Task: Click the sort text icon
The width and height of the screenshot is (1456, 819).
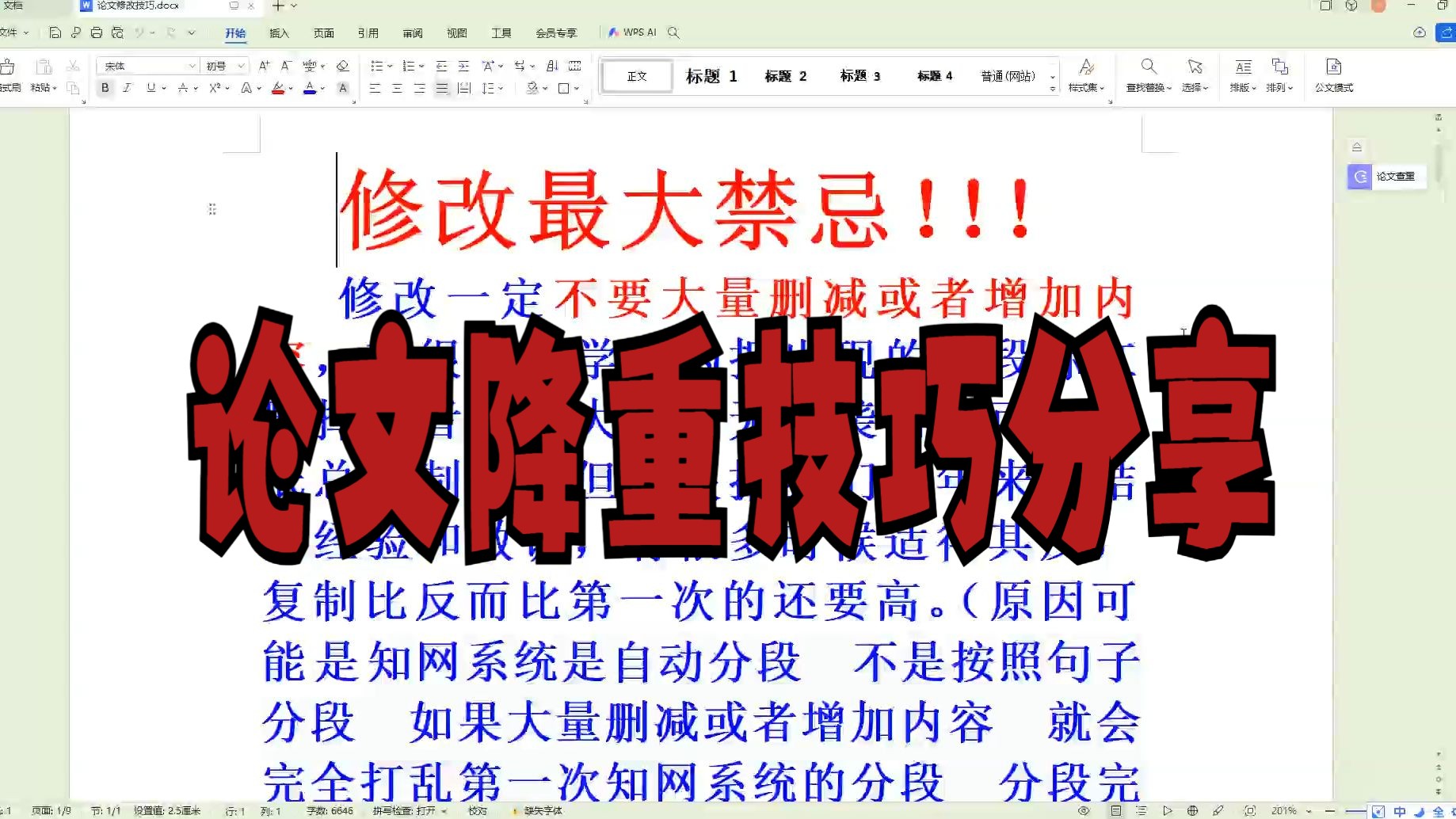Action: (552, 66)
